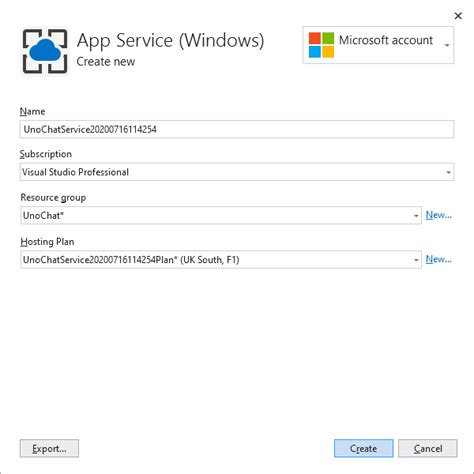Click the 'Subscription' label
This screenshot has width=474, height=474.
tap(46, 154)
